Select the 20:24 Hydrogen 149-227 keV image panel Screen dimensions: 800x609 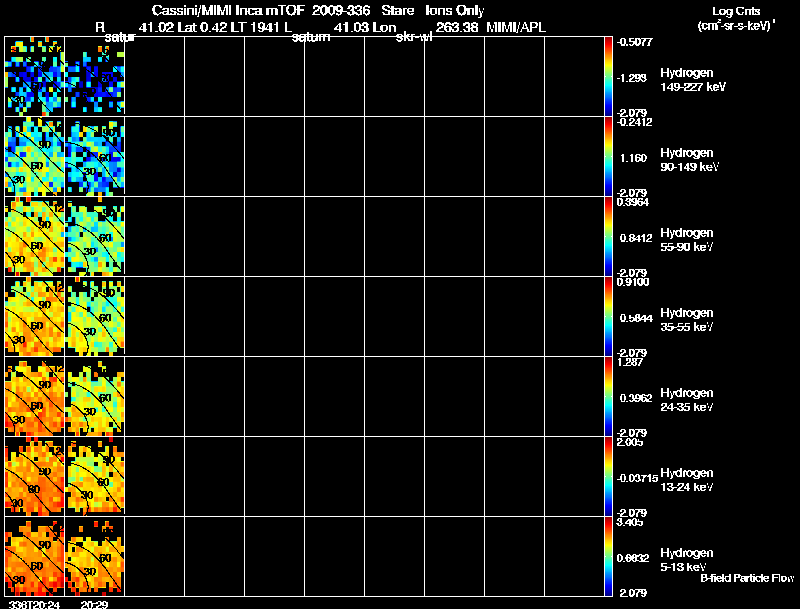(35, 76)
